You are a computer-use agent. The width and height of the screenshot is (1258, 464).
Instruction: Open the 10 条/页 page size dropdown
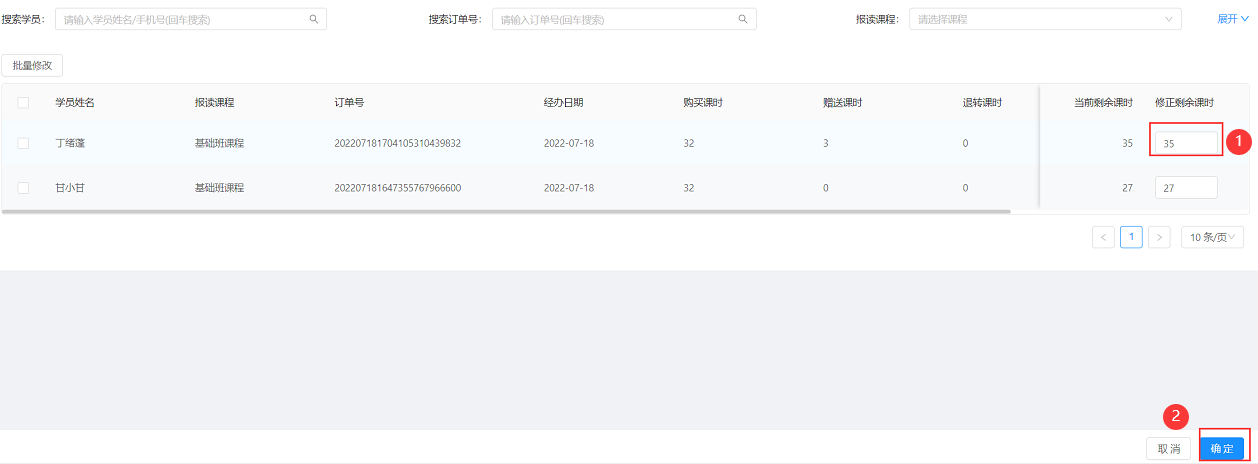click(1213, 237)
